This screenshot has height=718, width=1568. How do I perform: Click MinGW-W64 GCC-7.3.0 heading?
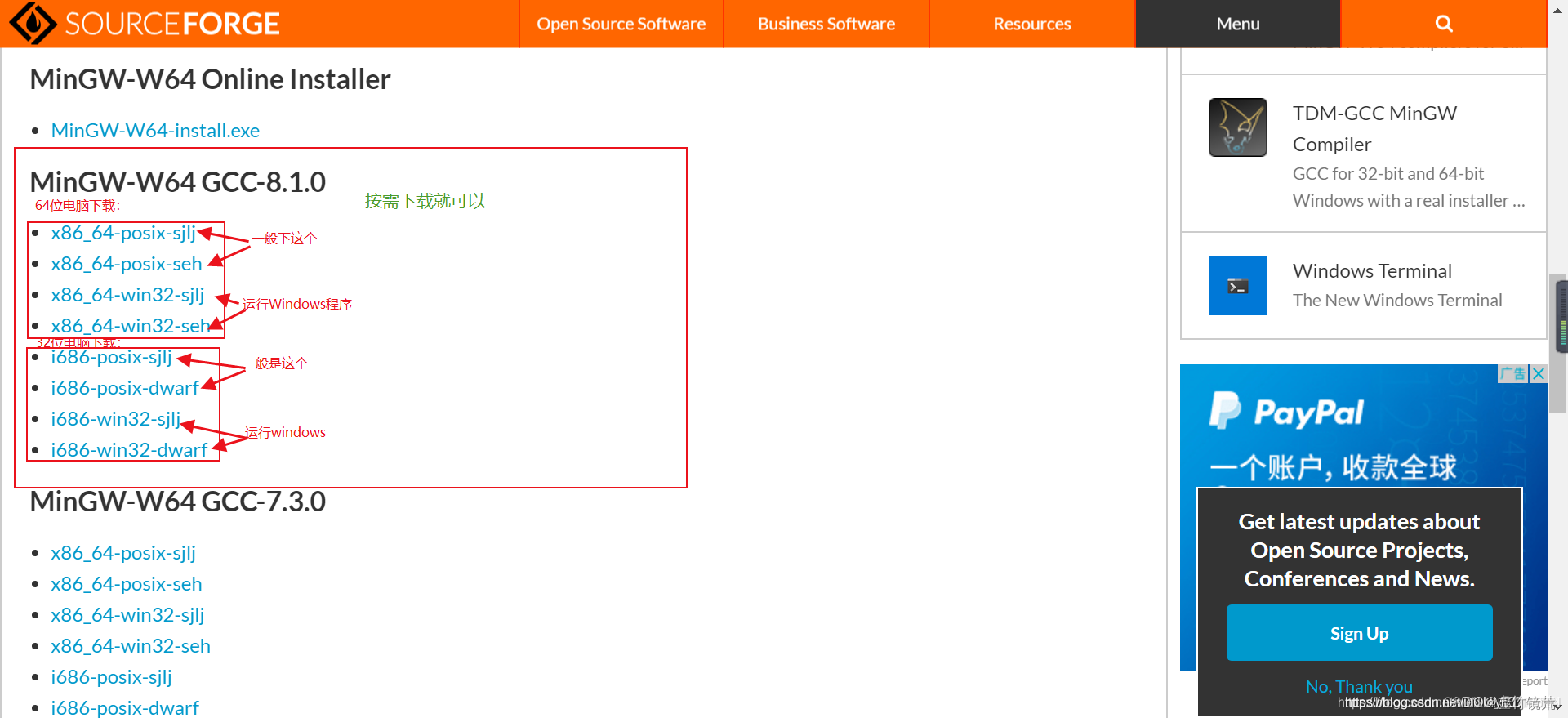pyautogui.click(x=177, y=502)
